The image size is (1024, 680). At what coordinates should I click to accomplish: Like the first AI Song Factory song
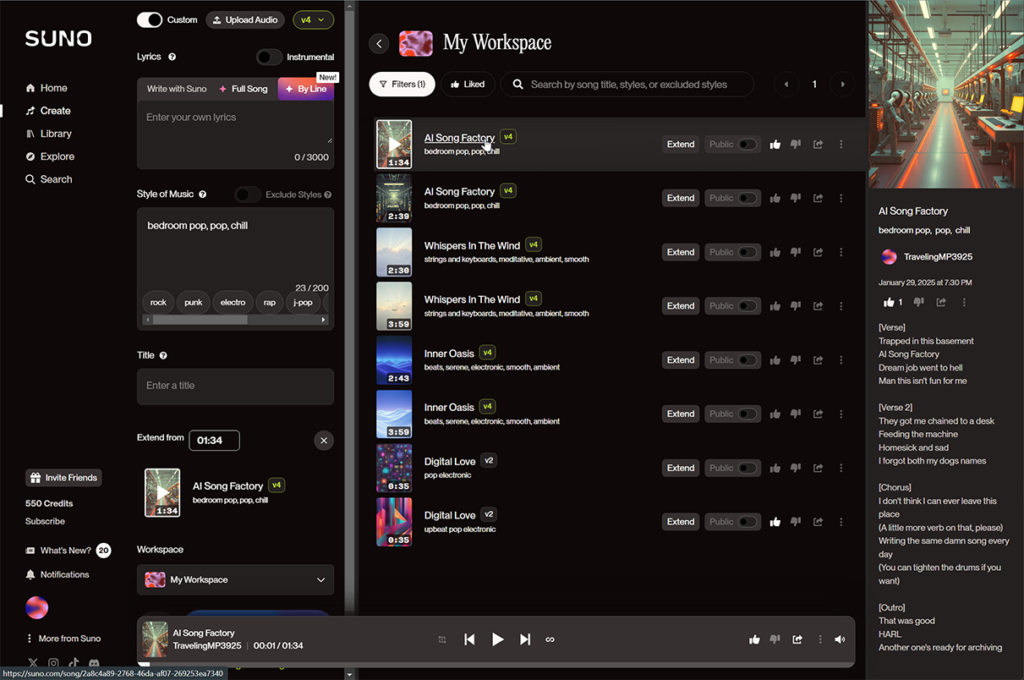[775, 144]
